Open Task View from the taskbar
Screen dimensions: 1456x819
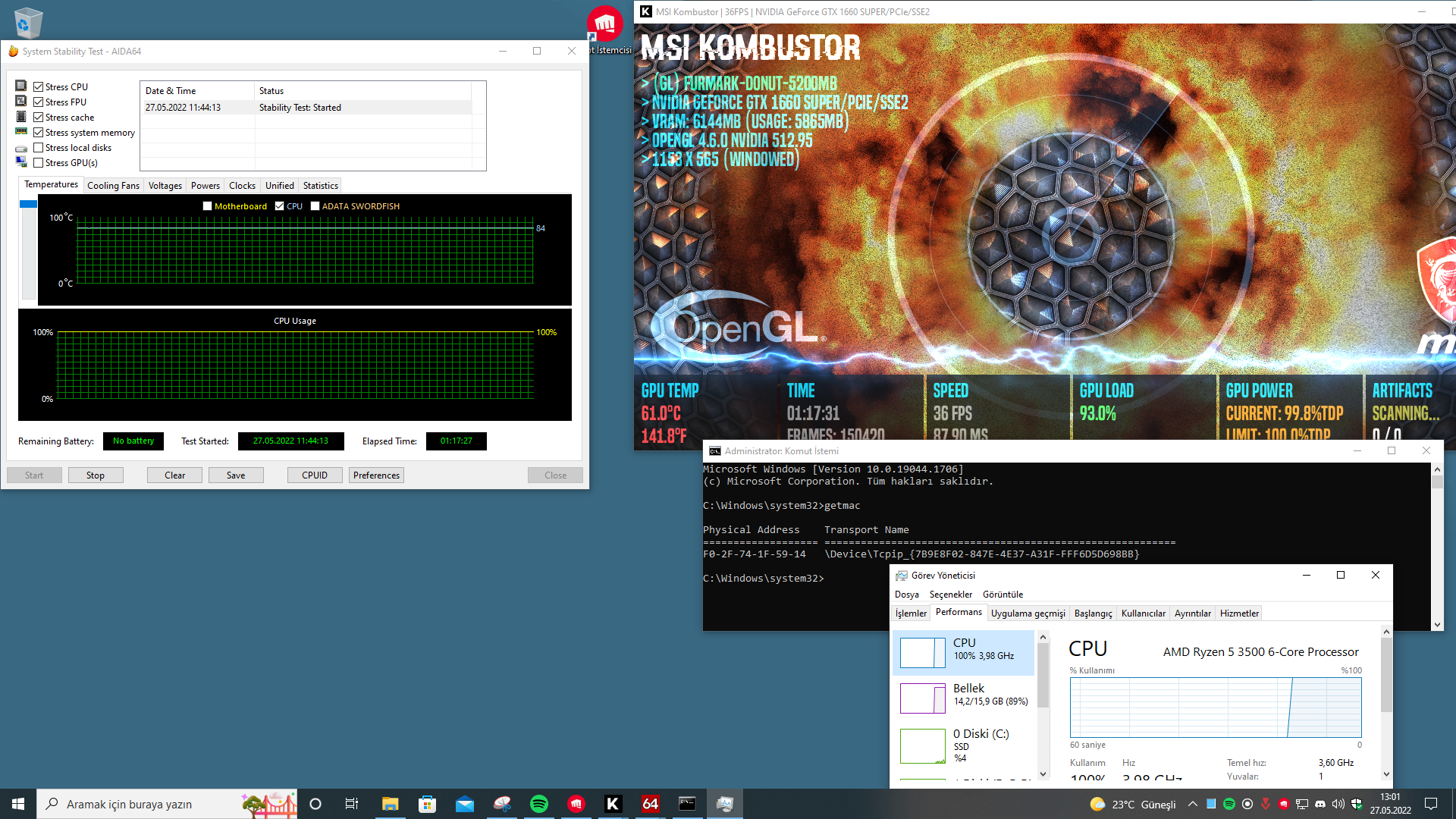point(352,804)
